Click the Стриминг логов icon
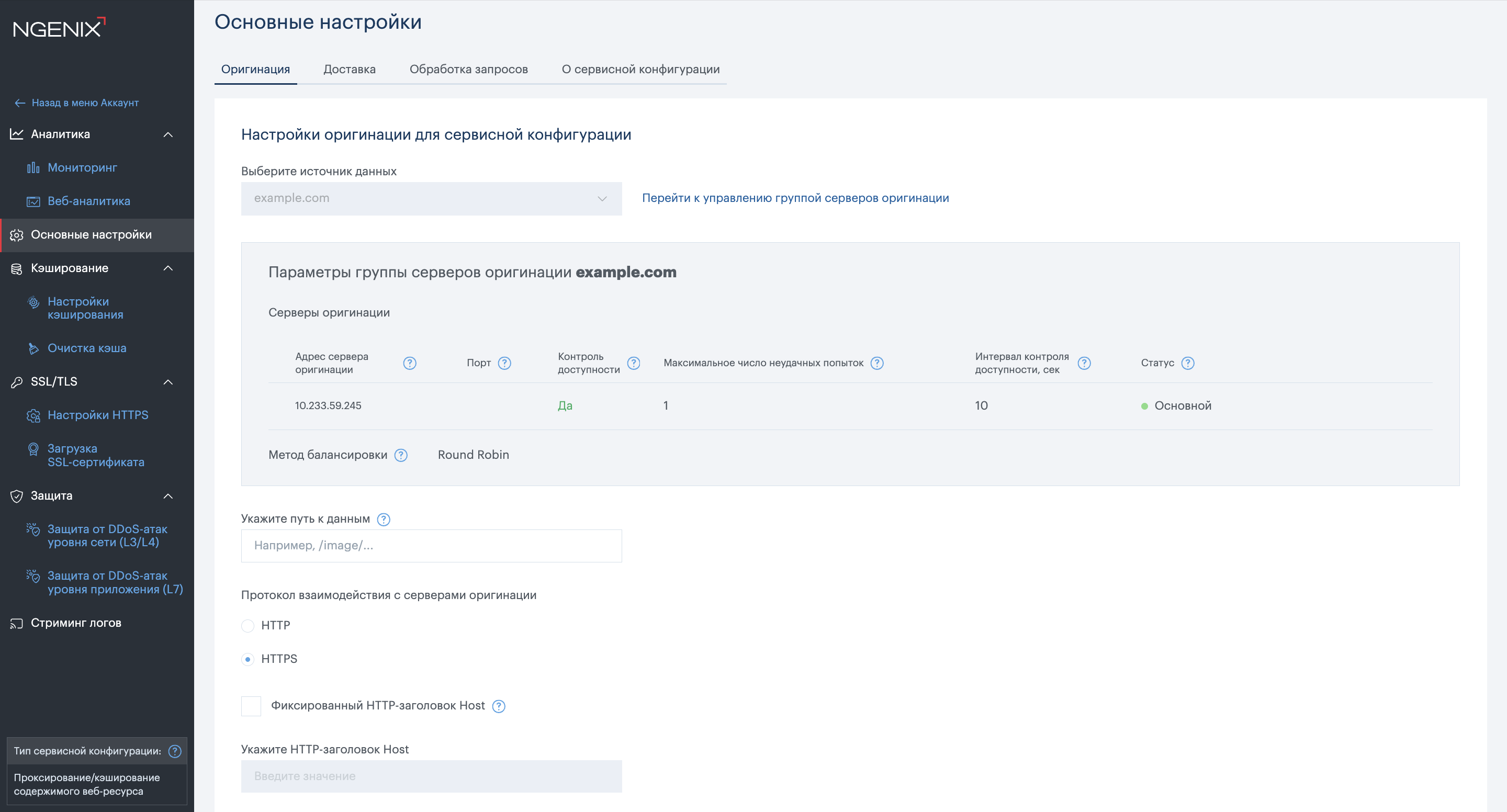Viewport: 1507px width, 812px height. tap(16, 623)
